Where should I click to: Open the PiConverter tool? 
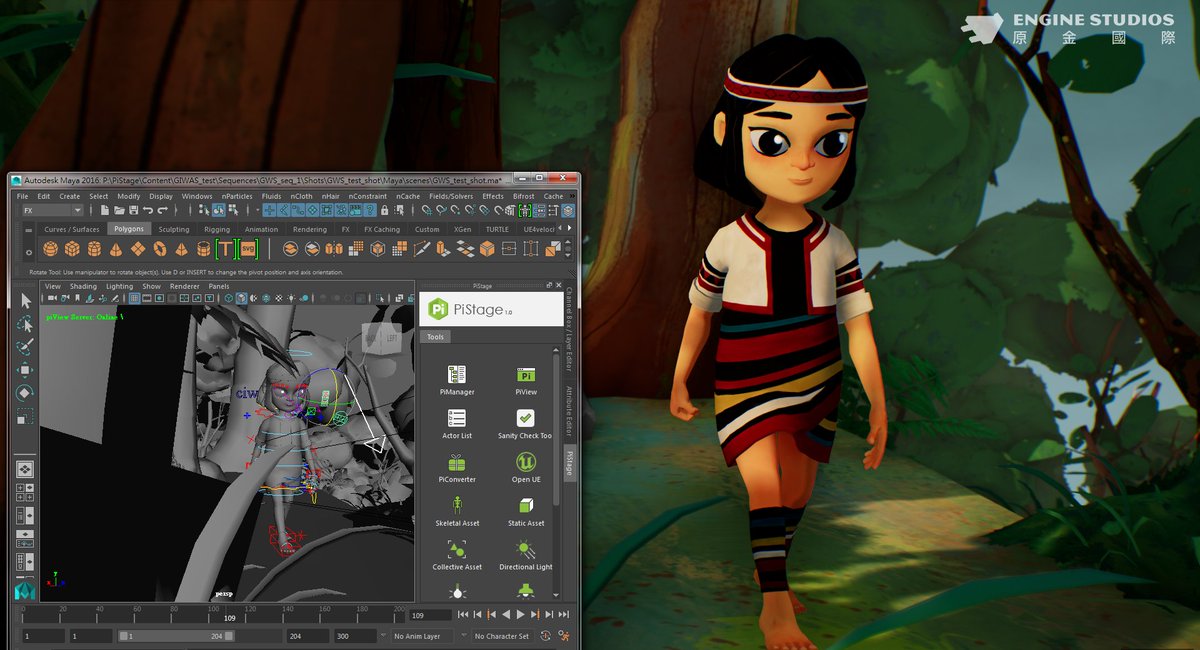(x=457, y=468)
